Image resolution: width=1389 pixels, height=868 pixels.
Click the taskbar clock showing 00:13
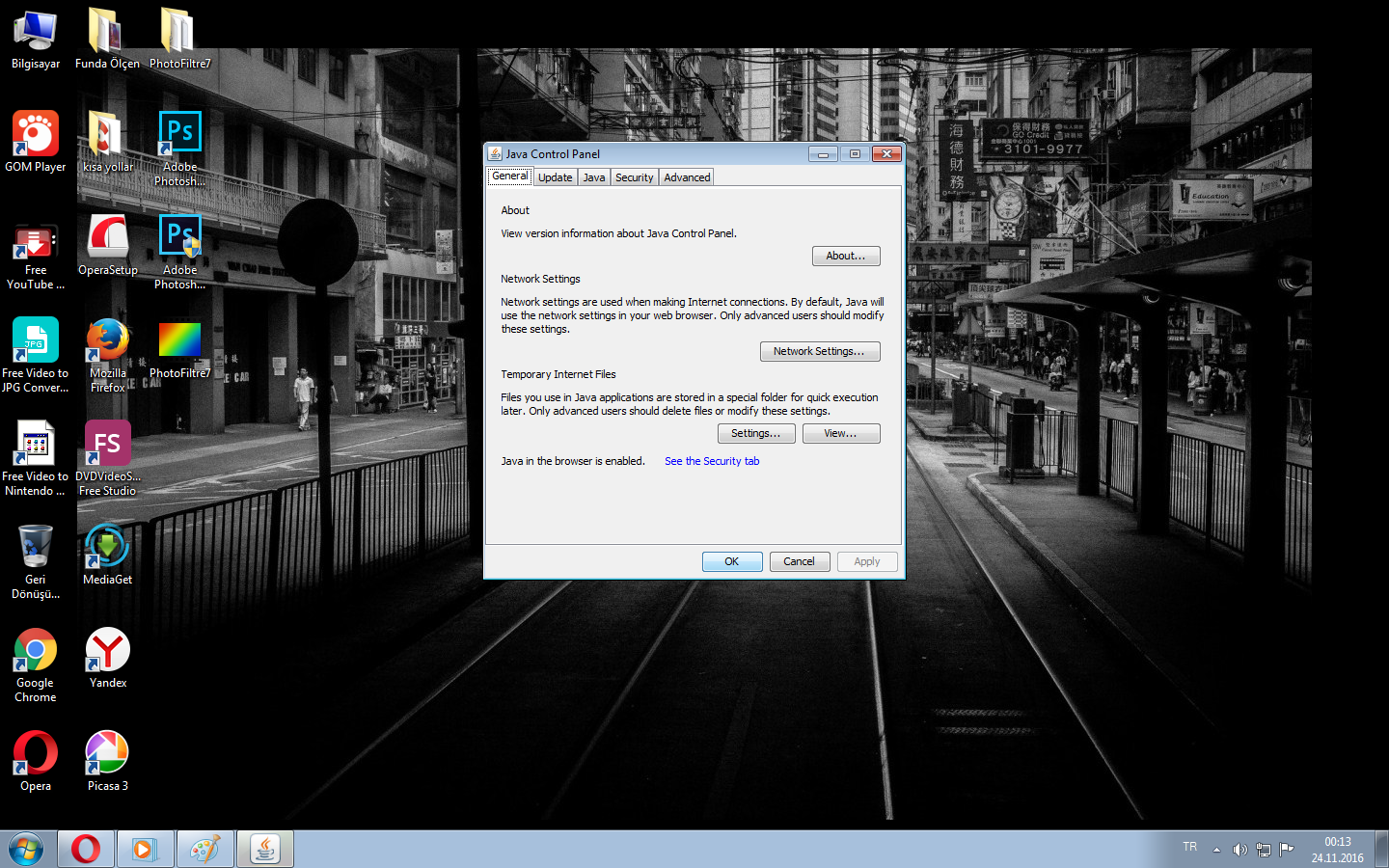[x=1337, y=850]
